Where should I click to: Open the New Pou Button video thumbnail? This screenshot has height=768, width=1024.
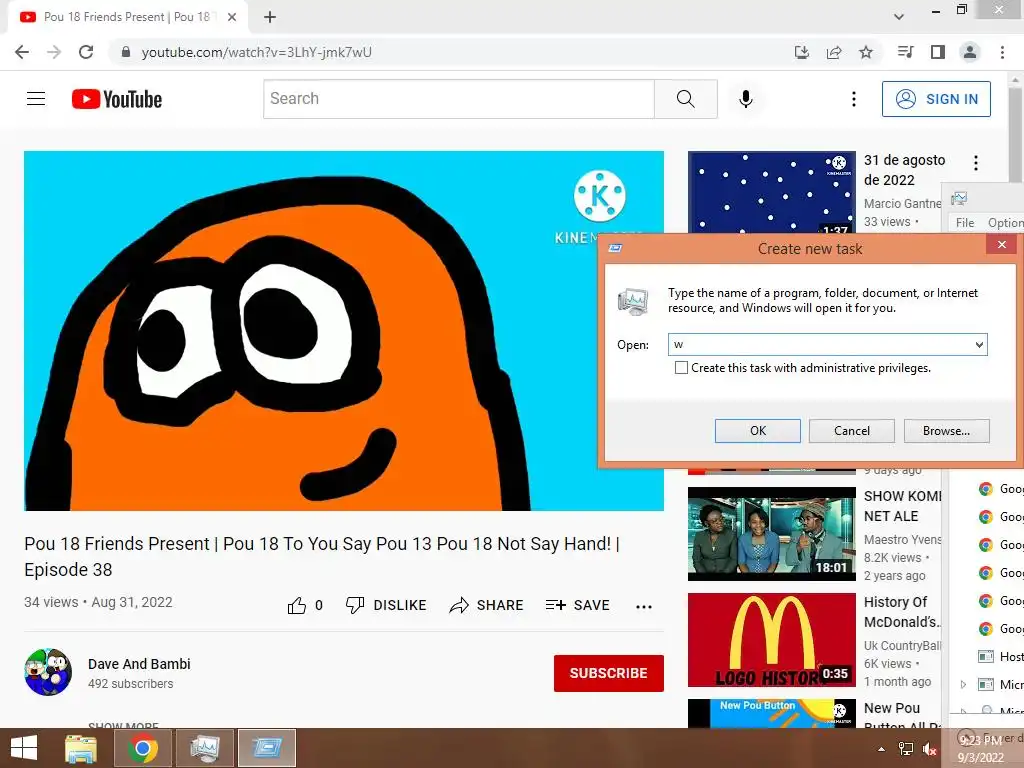pos(771,713)
